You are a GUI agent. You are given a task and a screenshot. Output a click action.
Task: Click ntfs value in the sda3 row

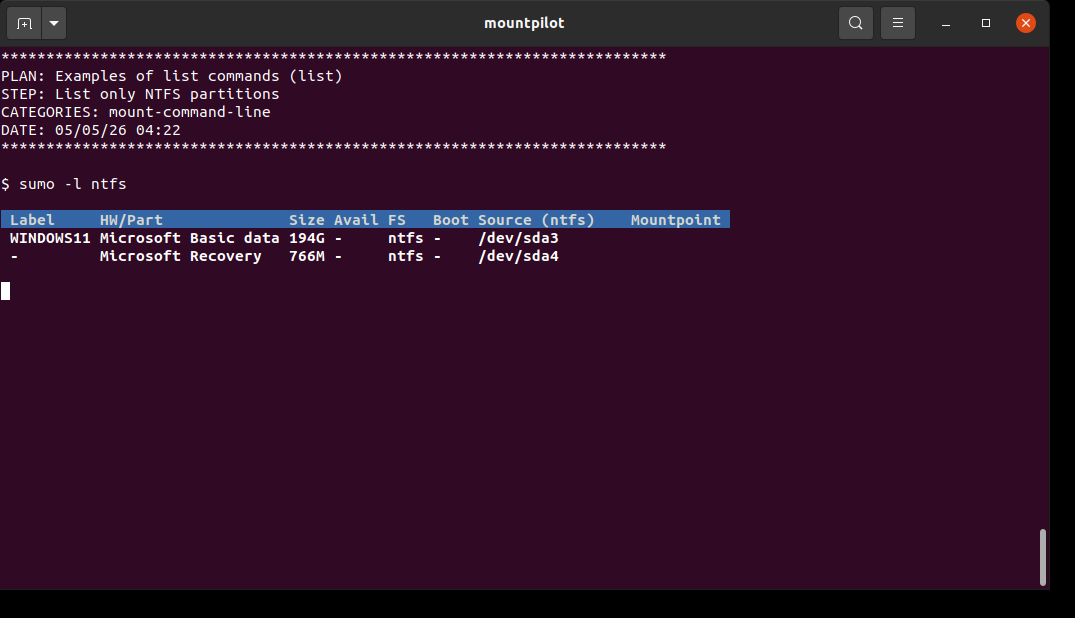tap(405, 238)
